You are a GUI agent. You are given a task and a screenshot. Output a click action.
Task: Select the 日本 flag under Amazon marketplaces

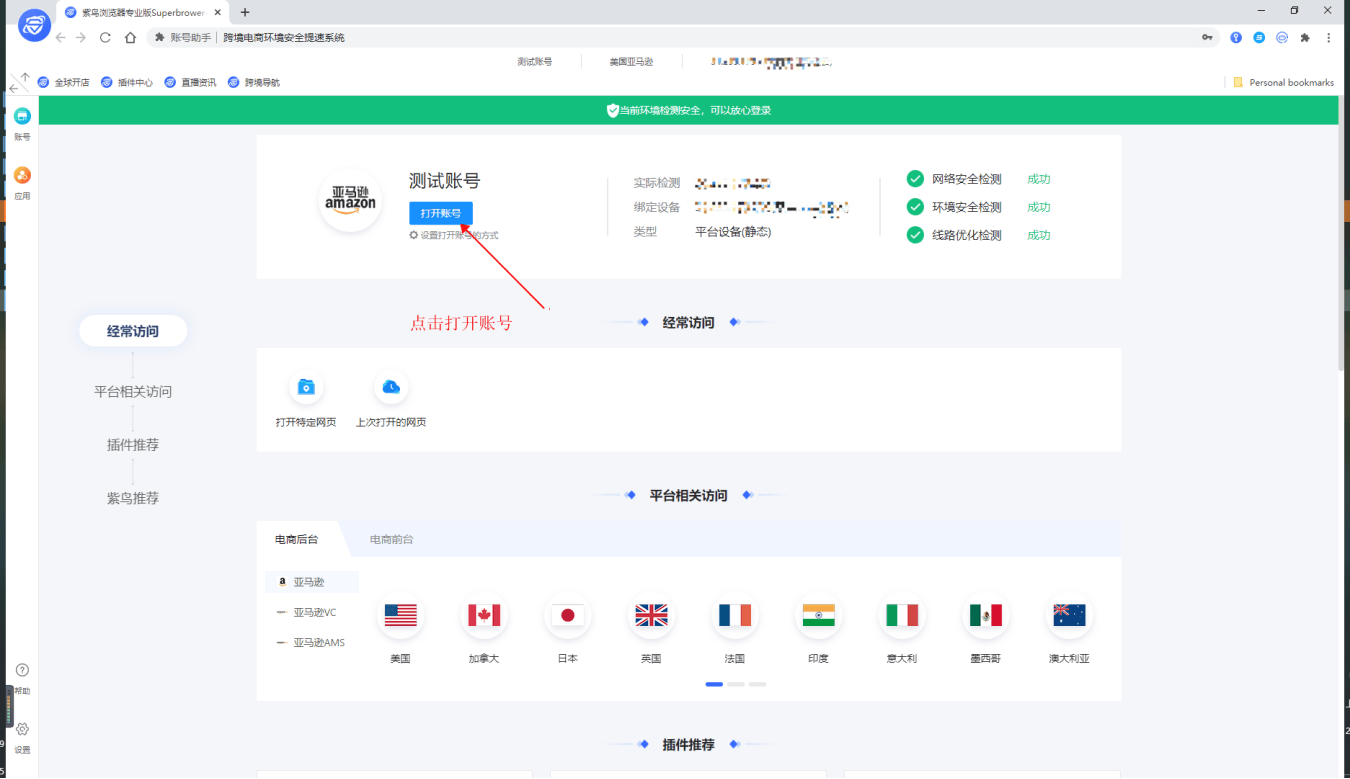click(567, 615)
